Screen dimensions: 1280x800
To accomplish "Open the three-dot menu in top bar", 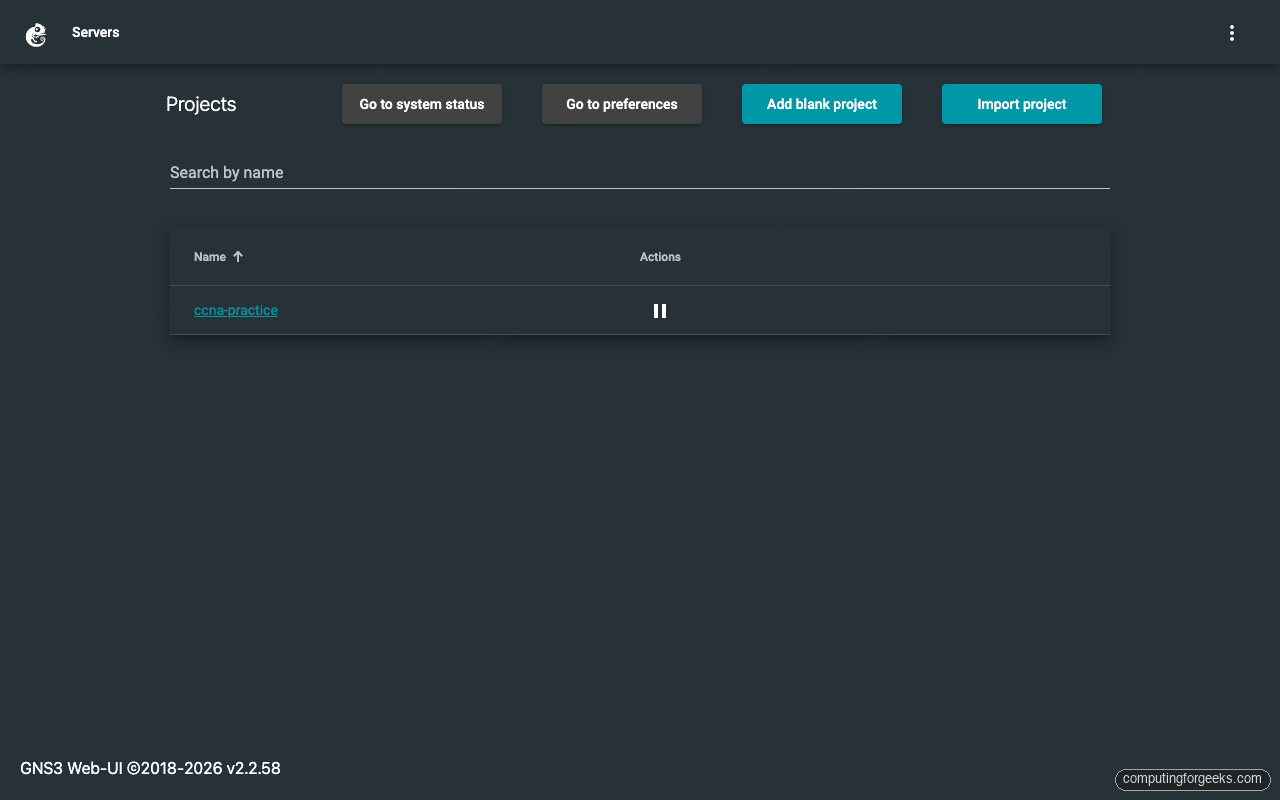I will tap(1232, 33).
